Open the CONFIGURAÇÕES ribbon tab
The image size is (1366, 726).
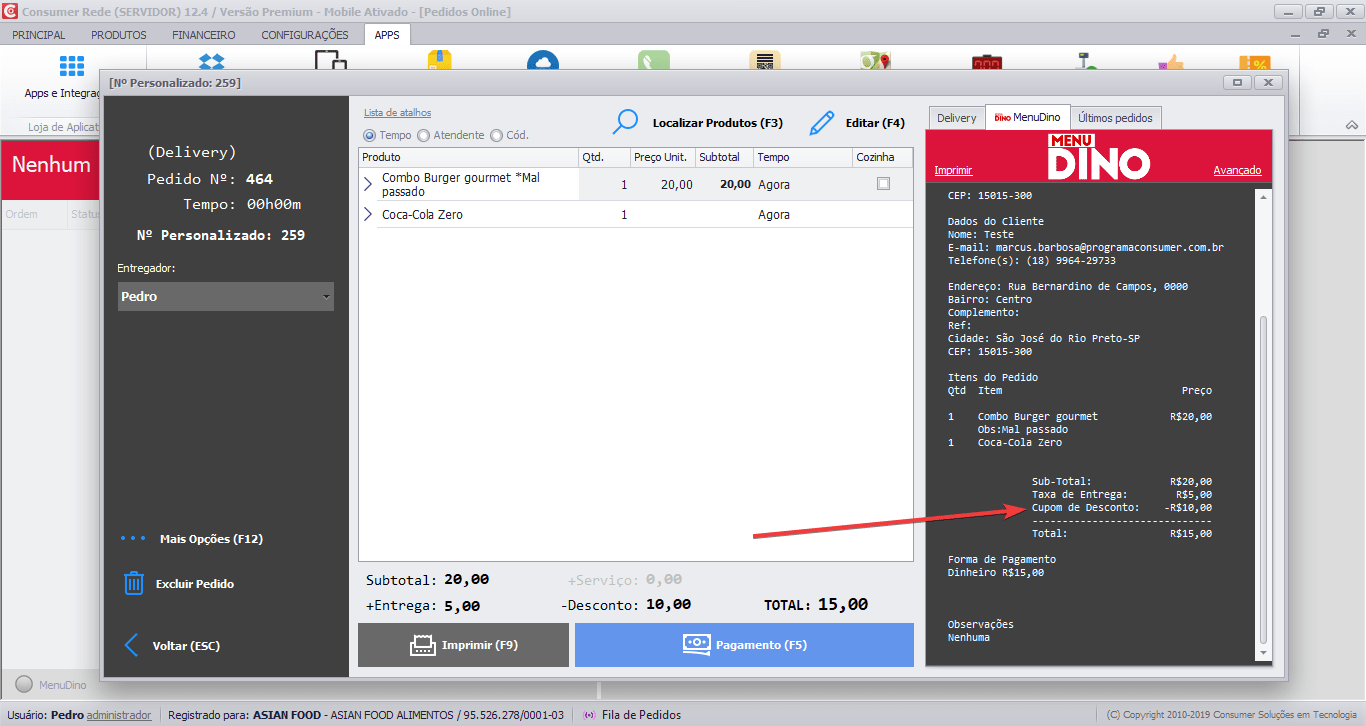click(x=305, y=35)
